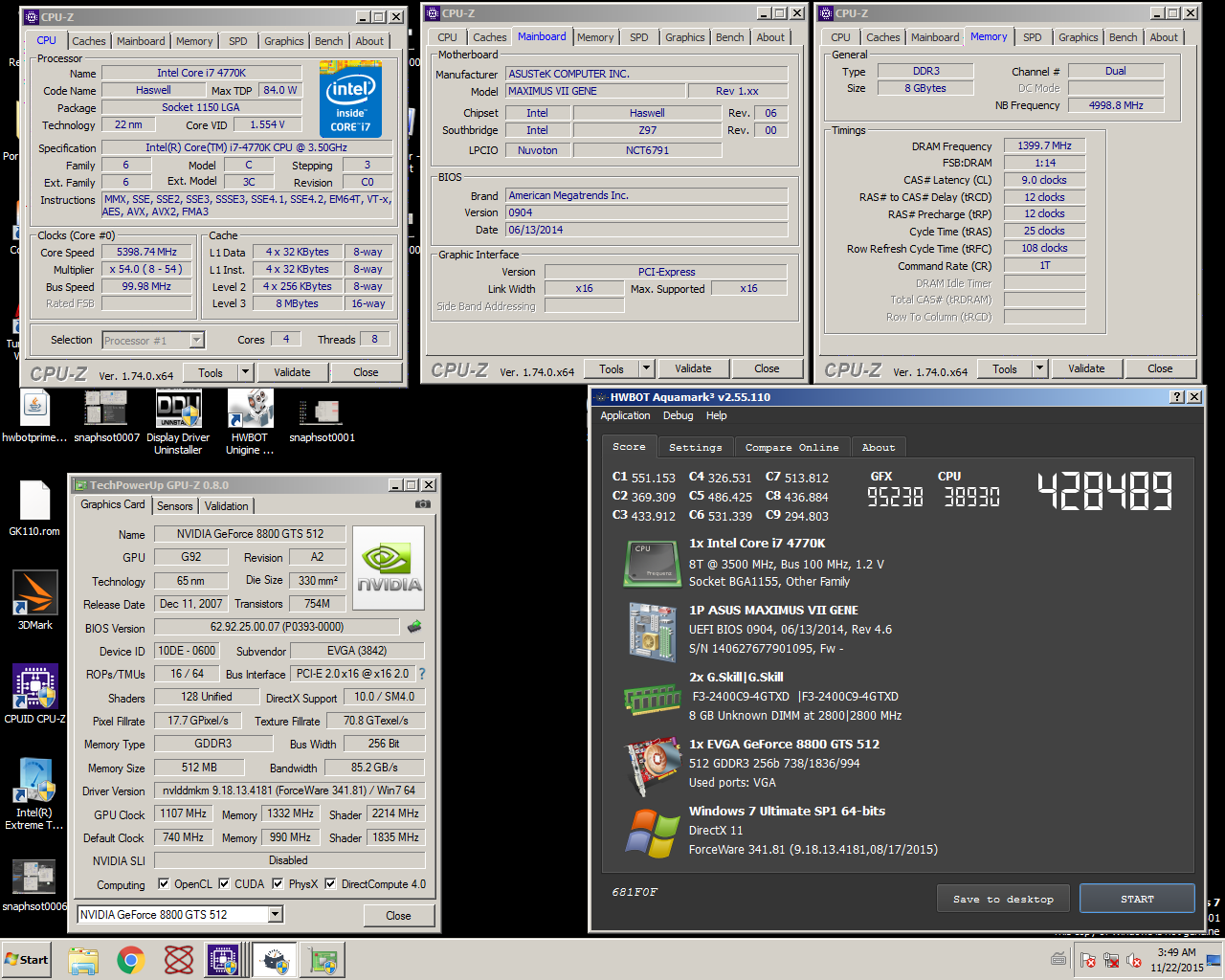This screenshot has height=980, width=1225.
Task: Click the volume tray icon
Action: [1134, 960]
